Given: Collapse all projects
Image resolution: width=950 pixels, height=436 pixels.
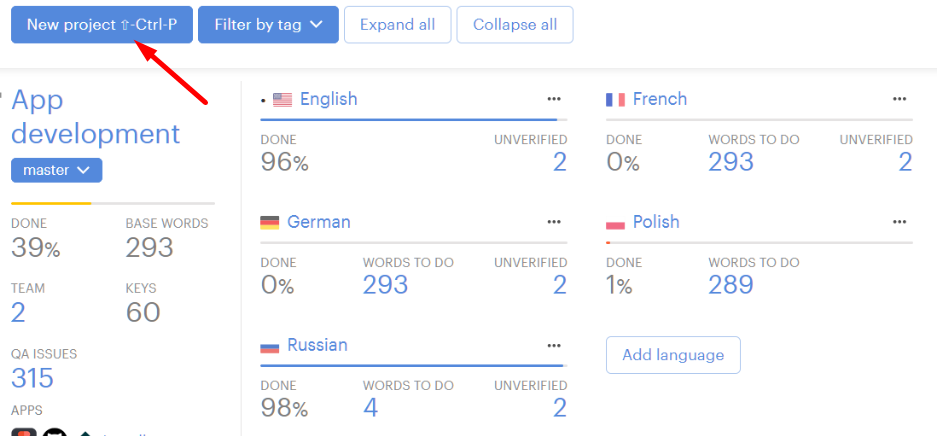Looking at the screenshot, I should [x=515, y=25].
